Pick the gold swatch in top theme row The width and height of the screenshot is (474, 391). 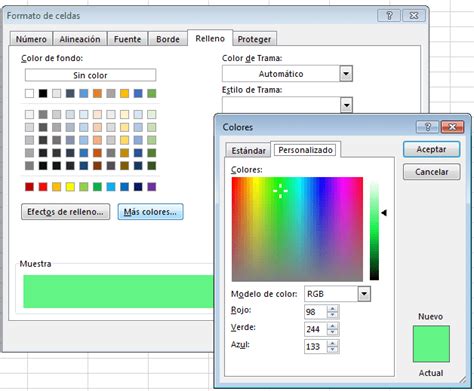pos(124,93)
